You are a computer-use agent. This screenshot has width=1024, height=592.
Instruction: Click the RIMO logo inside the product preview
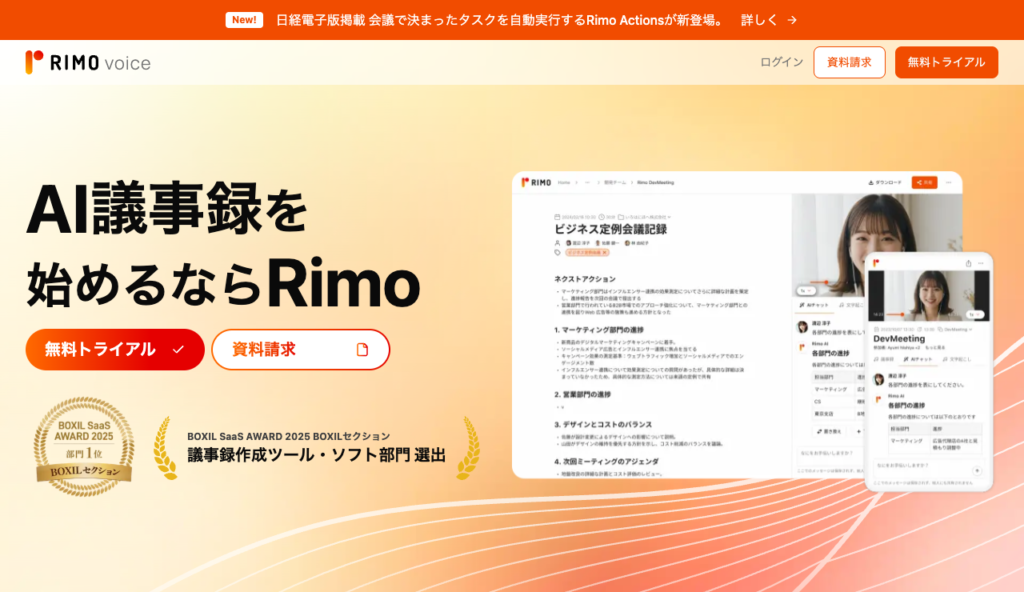pos(536,182)
